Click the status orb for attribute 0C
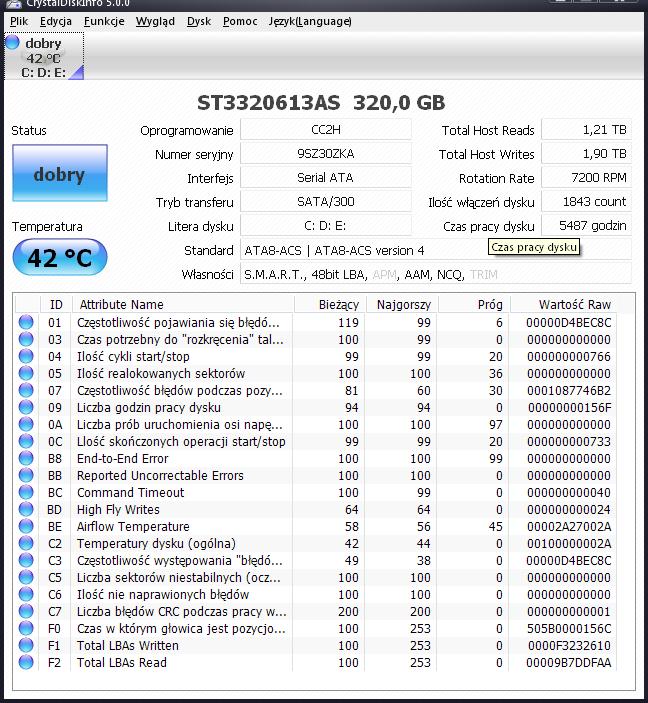The width and height of the screenshot is (648, 703). (x=26, y=441)
